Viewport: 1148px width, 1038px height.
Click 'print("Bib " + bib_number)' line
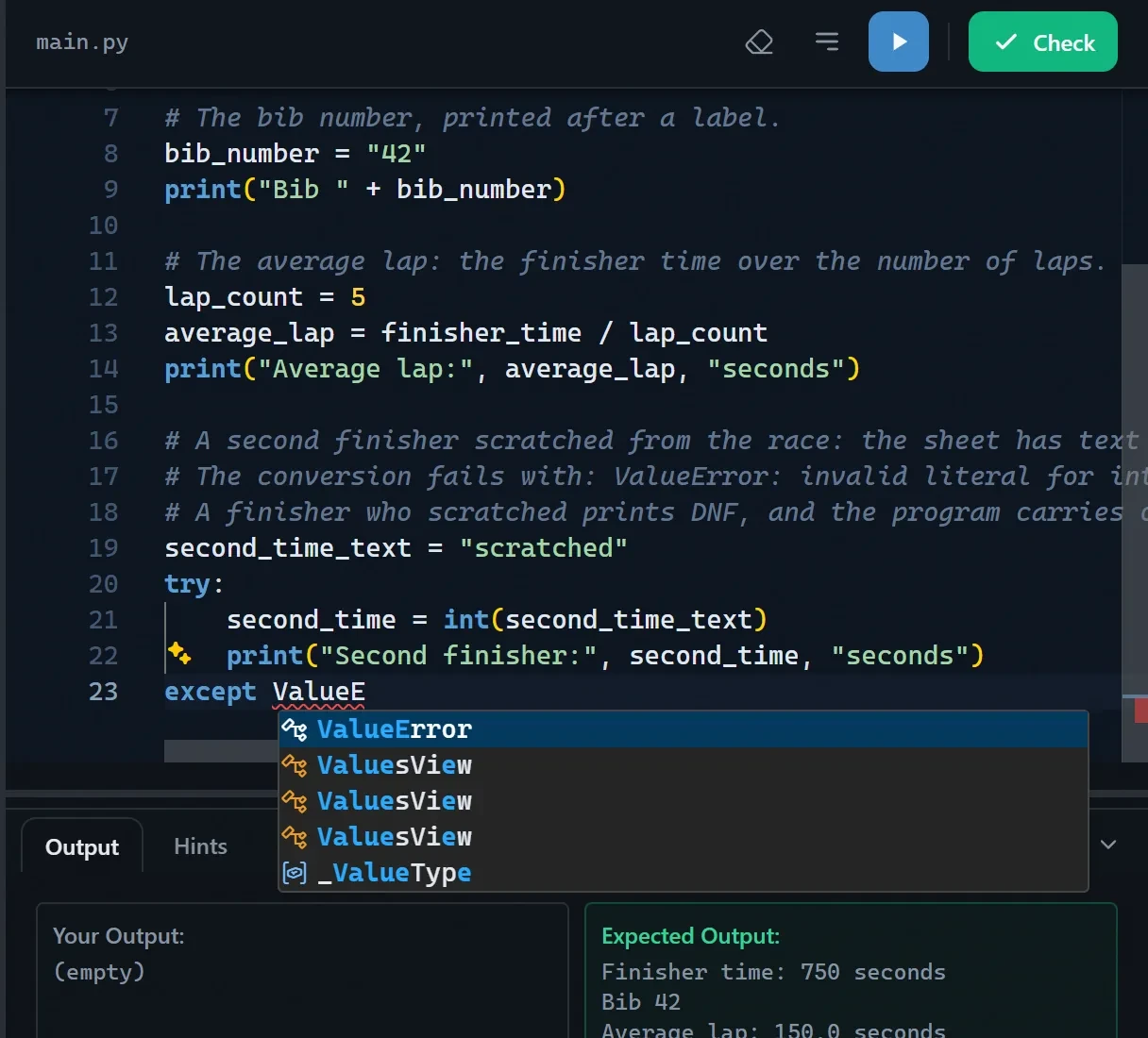(x=365, y=190)
